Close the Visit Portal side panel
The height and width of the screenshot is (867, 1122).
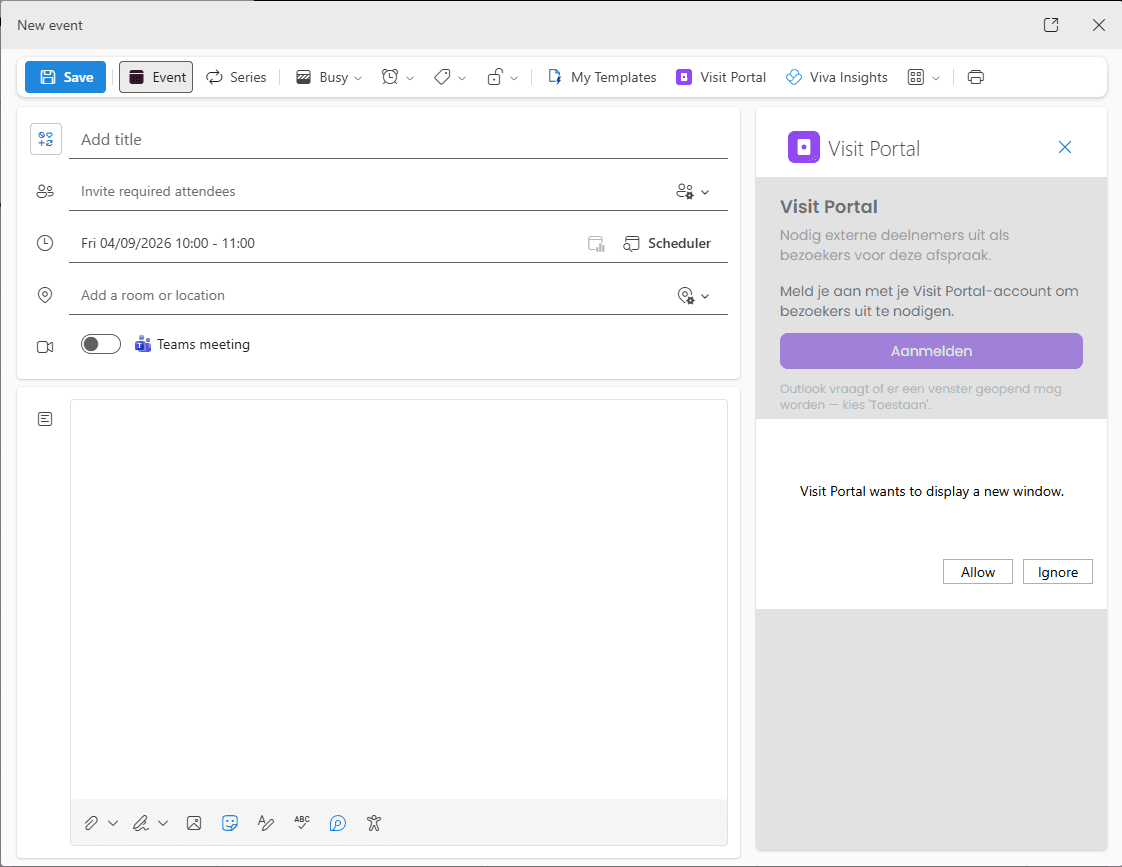1065,147
